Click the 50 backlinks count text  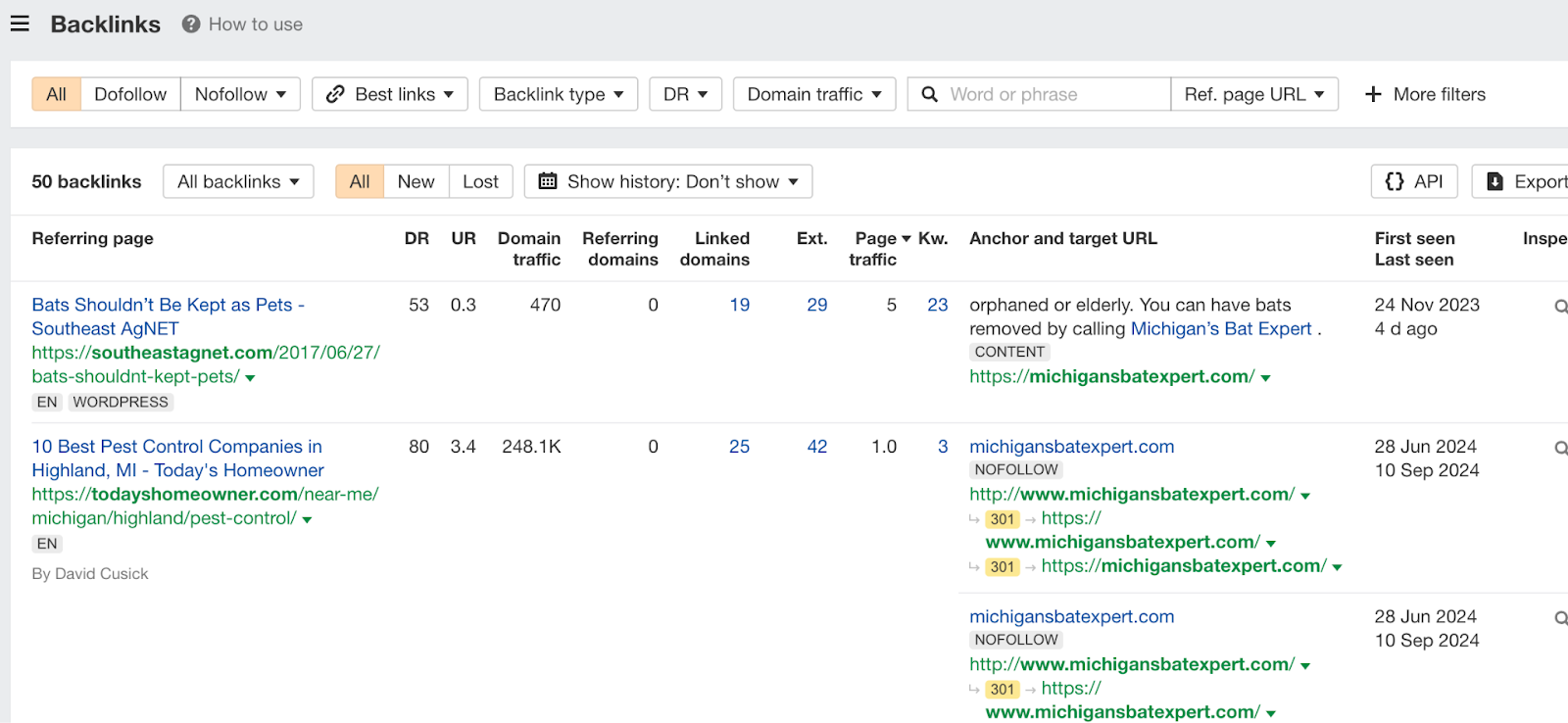pyautogui.click(x=86, y=181)
